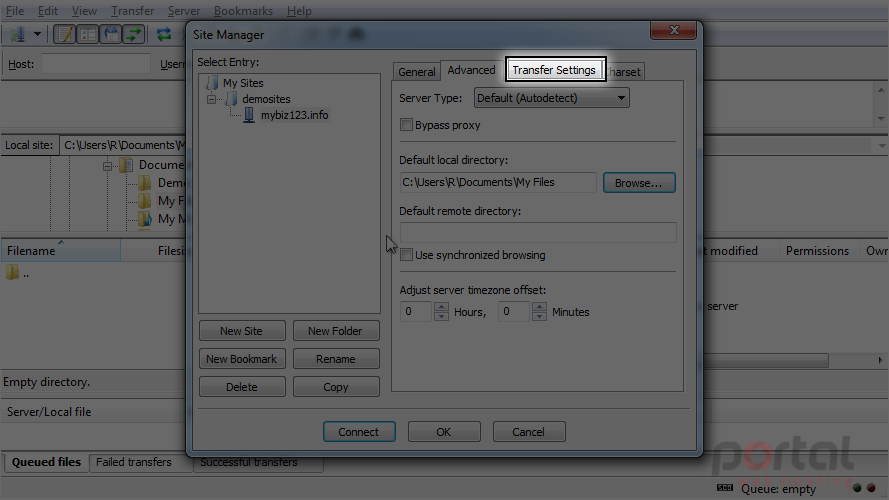Focus the Default remote directory field
This screenshot has height=500, width=889.
(x=538, y=232)
